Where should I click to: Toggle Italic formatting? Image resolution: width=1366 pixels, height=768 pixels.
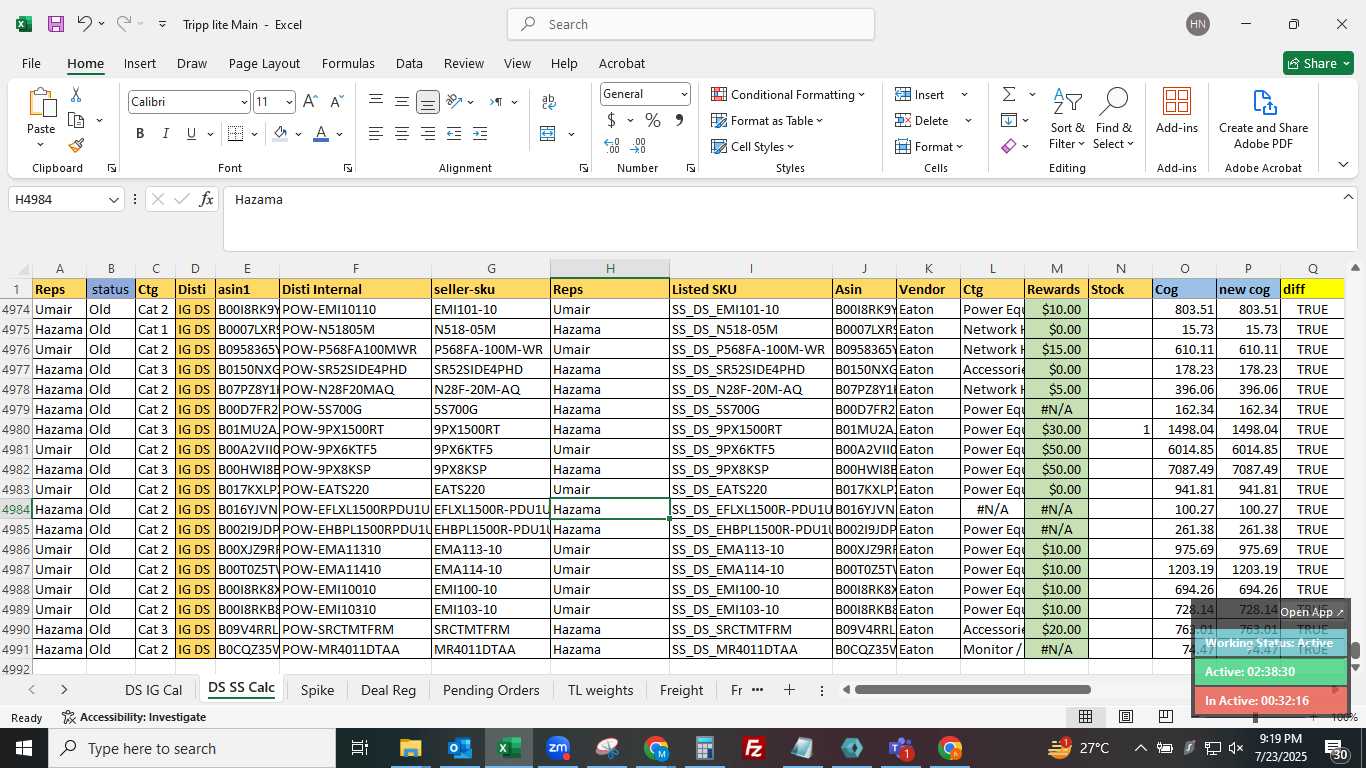click(165, 134)
